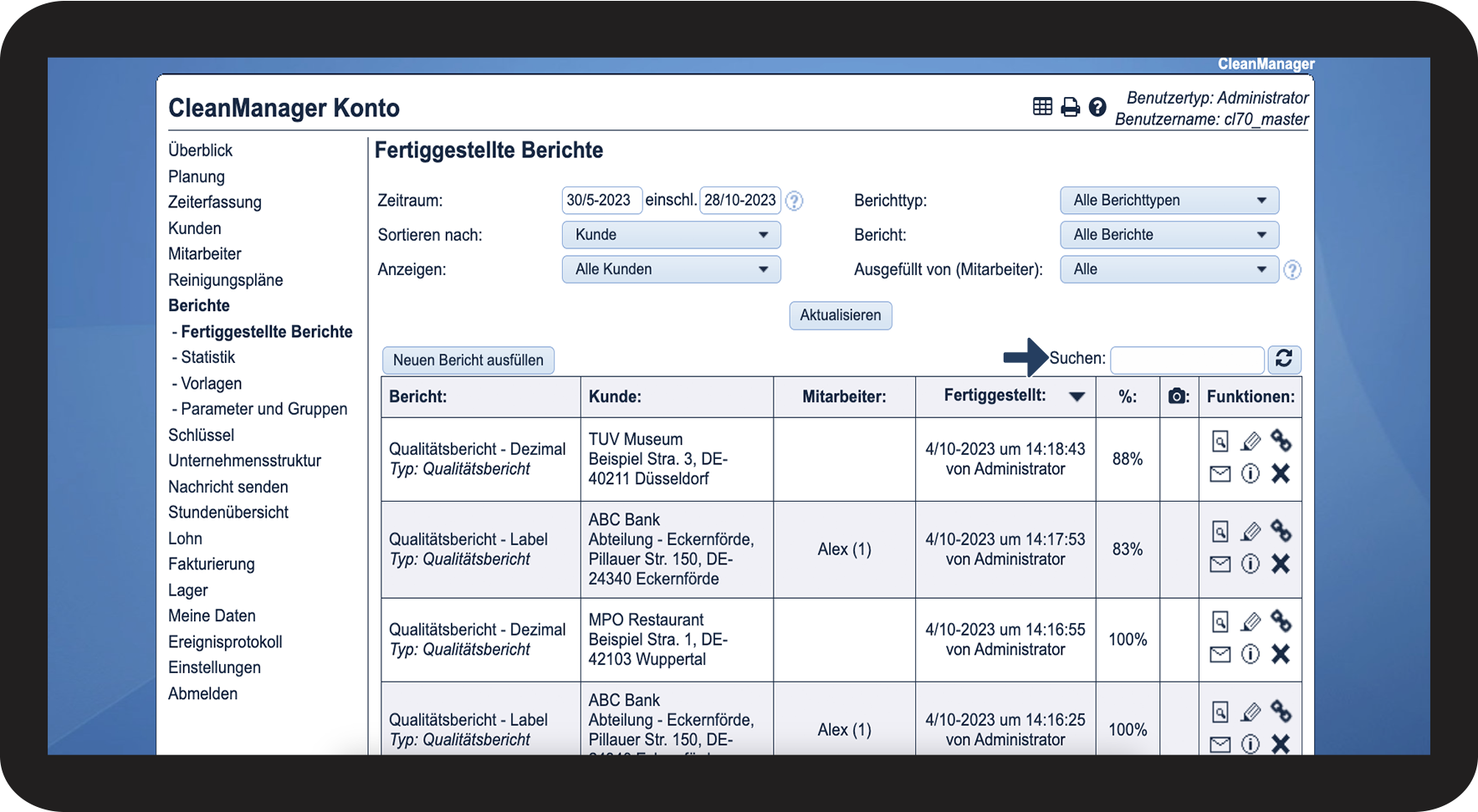The height and width of the screenshot is (812, 1478).
Task: Click link icon in MPO Restaurant row
Action: coord(1281,620)
